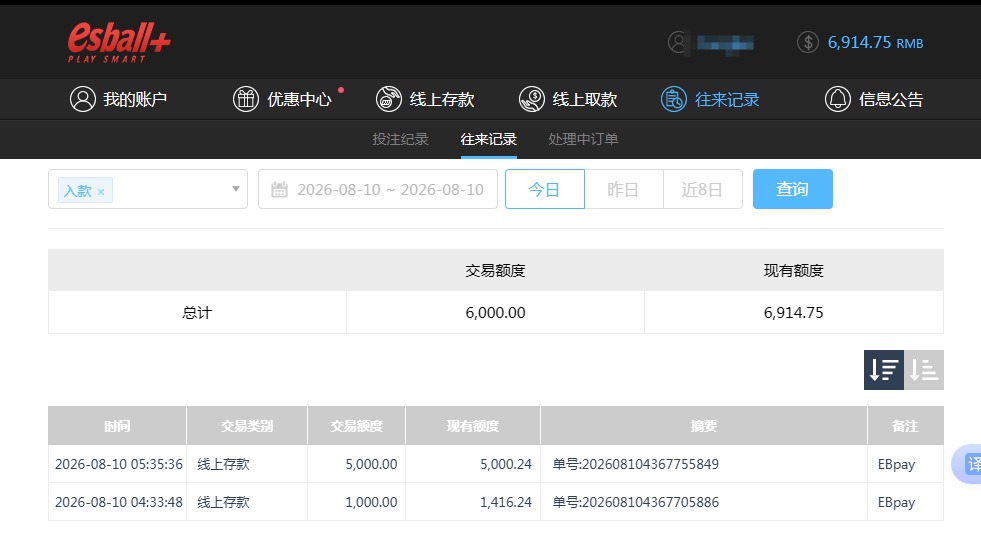The width and height of the screenshot is (981, 533).
Task: Click the blurred username text
Action: (725, 43)
